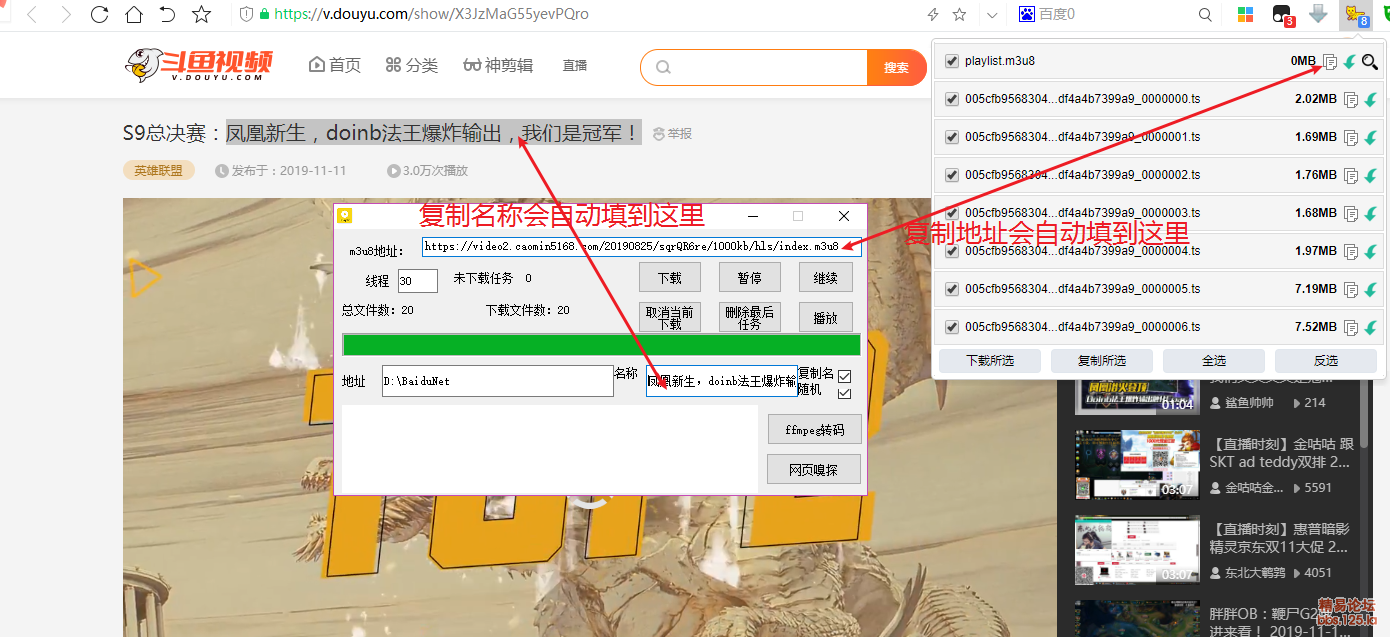Click the 下载 button in downloader window

(670, 277)
